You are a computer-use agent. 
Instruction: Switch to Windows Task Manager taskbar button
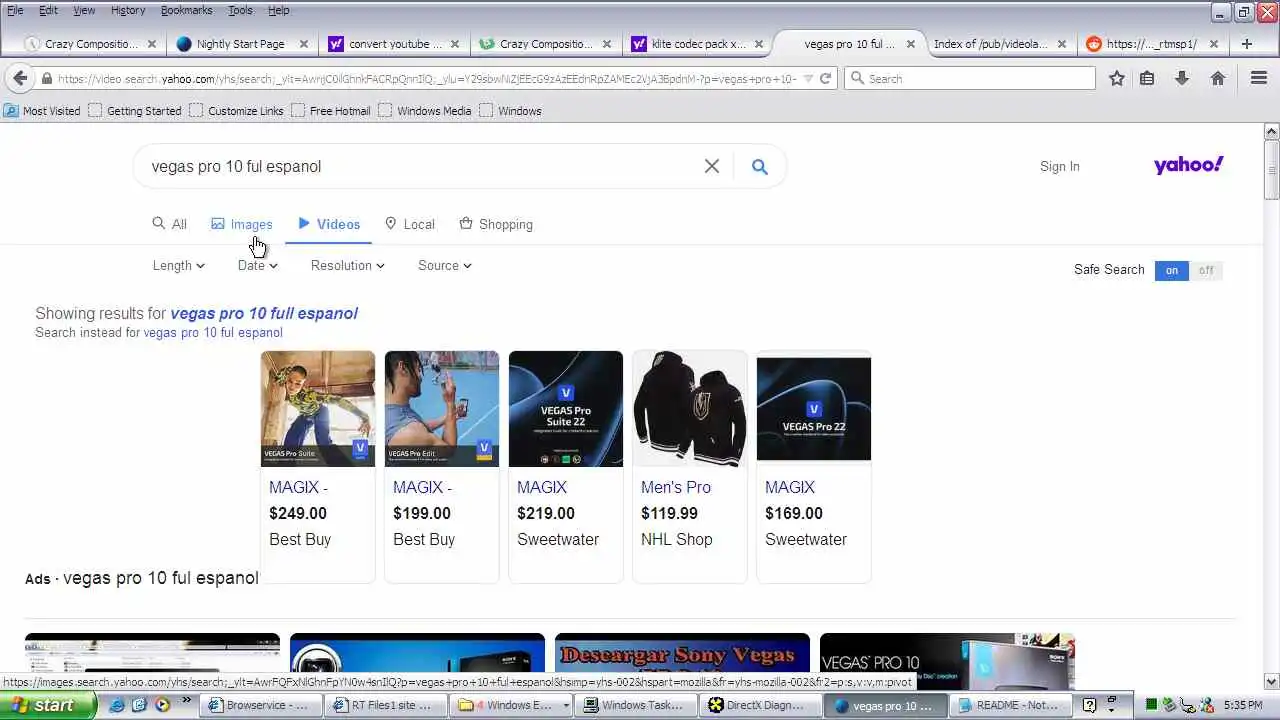coord(637,705)
